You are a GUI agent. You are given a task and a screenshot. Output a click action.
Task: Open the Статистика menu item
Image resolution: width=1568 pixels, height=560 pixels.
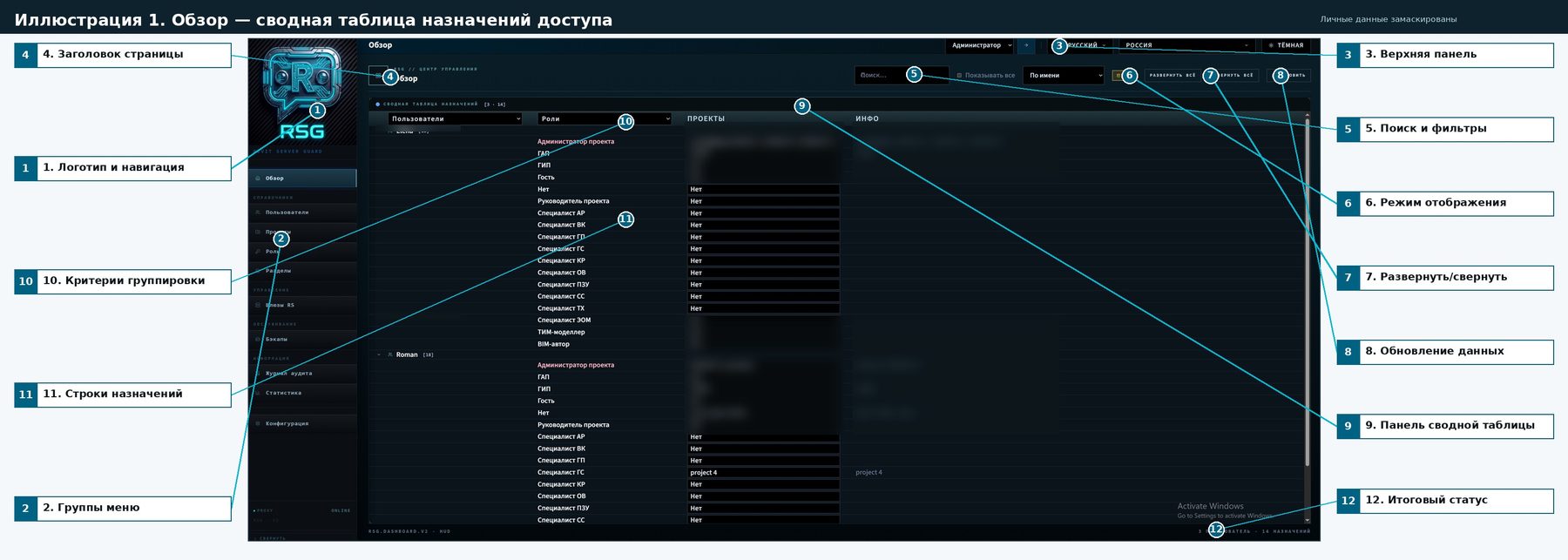302,393
